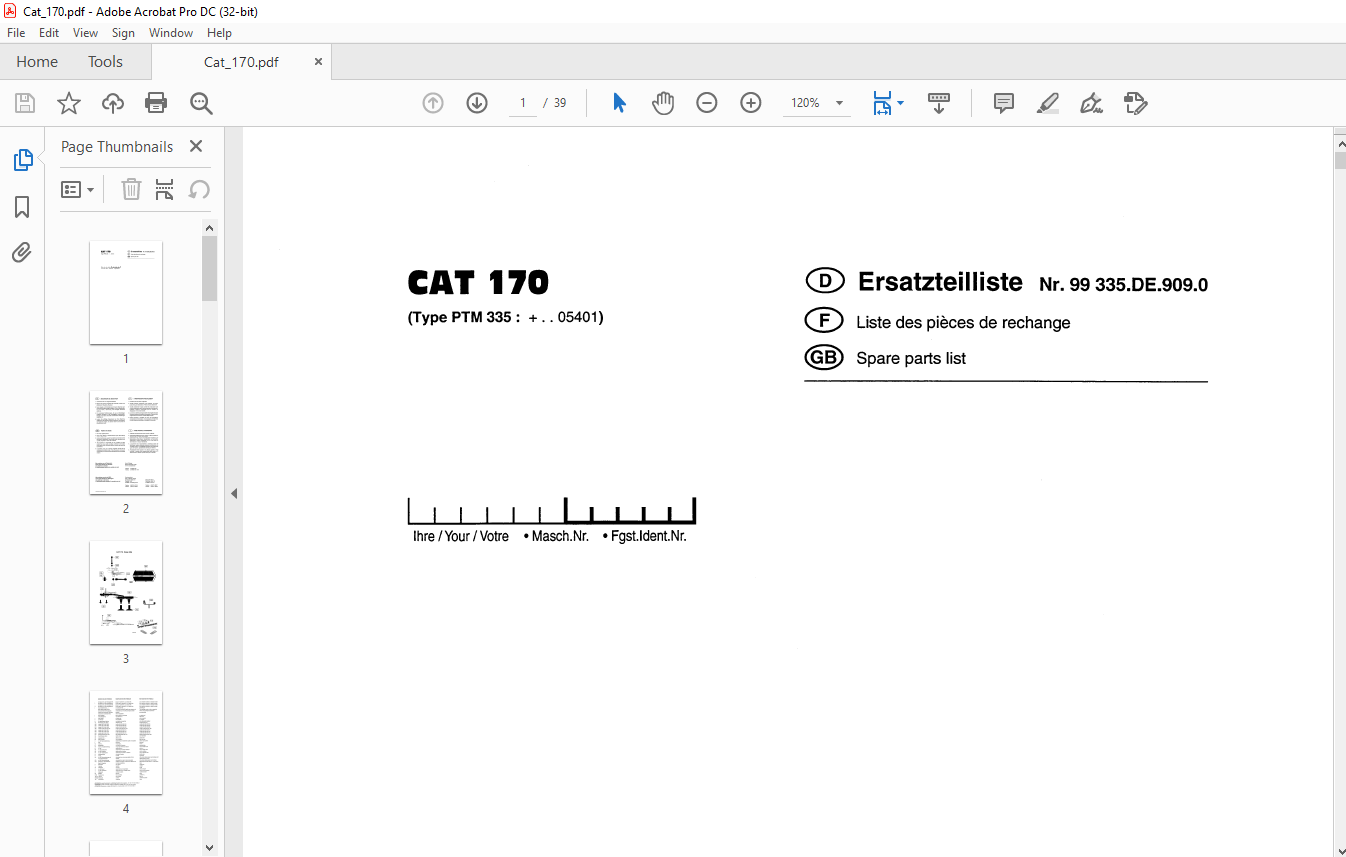Screen dimensions: 1346x857
Task: Click the Nr. 99 335.DE.909.0 text
Action: [x=1123, y=285]
